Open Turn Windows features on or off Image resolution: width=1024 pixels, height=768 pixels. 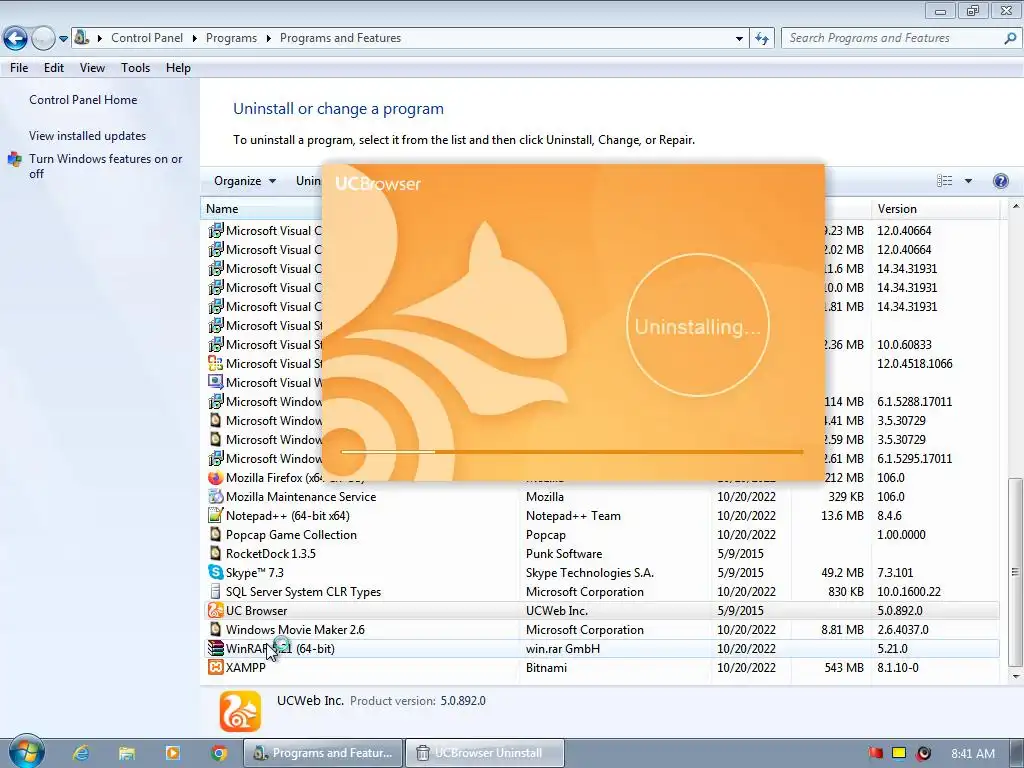[105, 166]
